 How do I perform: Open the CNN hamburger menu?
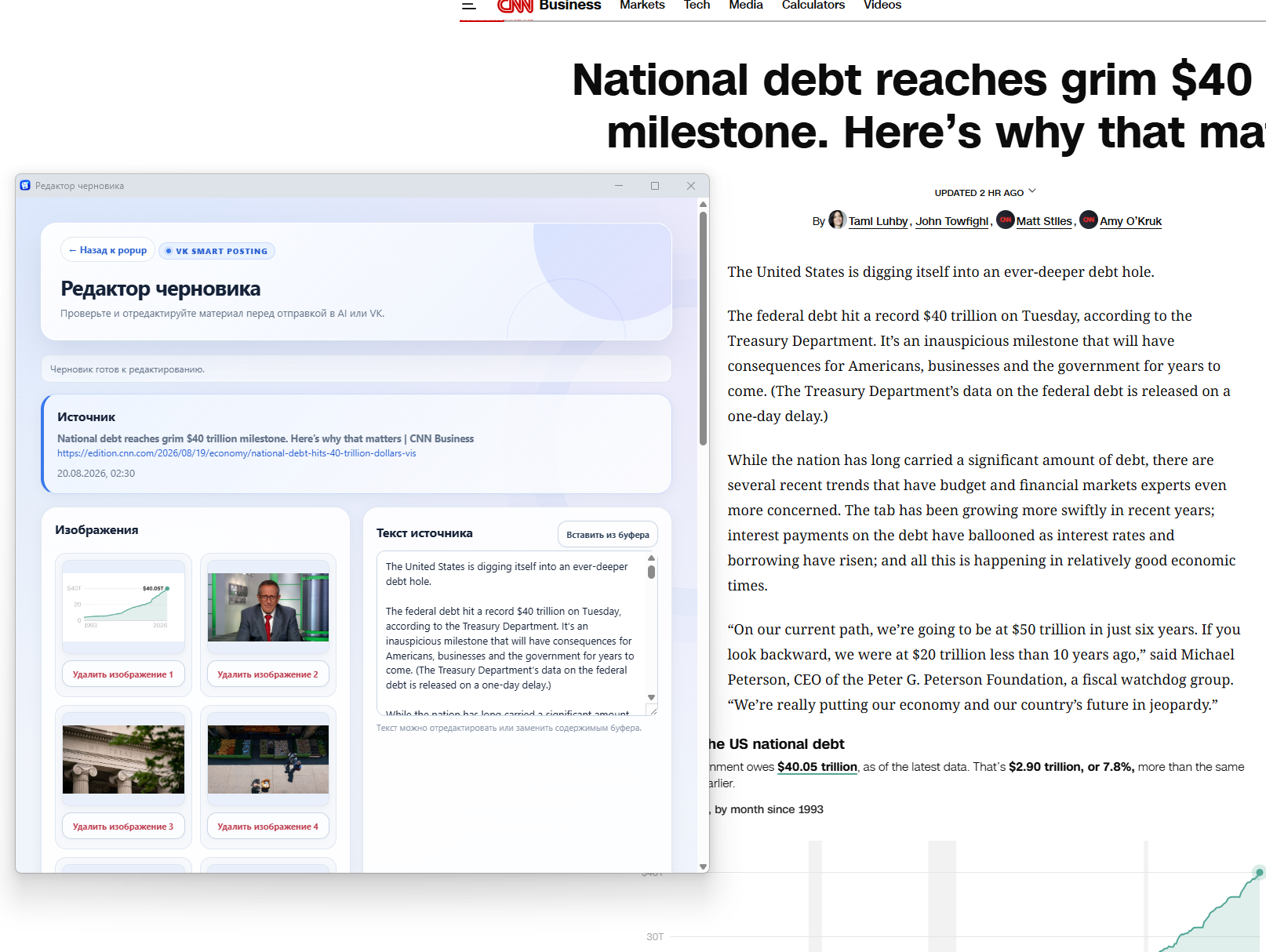pos(468,5)
